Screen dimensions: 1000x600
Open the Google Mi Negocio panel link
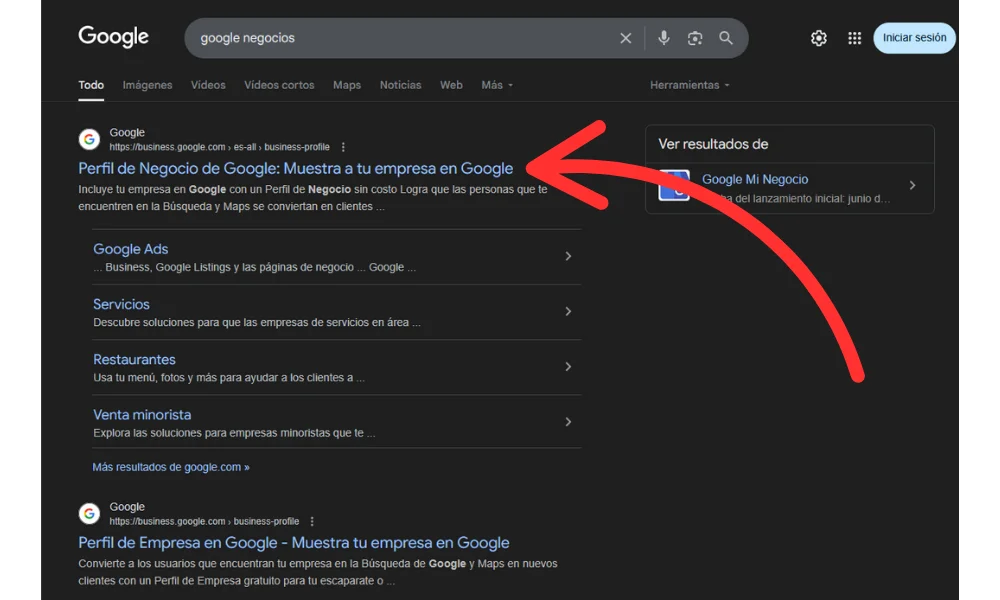tap(755, 180)
